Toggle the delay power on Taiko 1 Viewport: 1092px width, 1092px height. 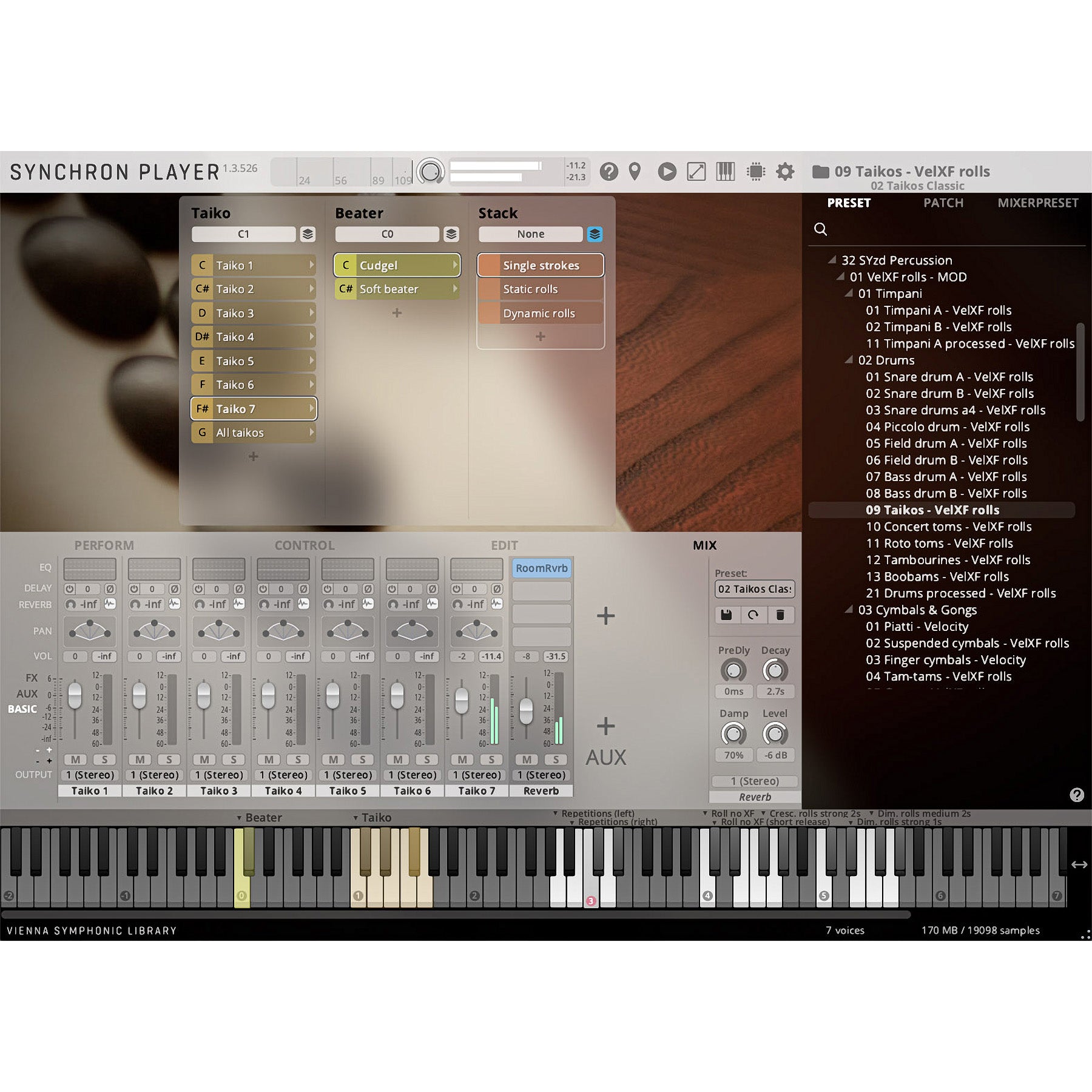(70, 589)
